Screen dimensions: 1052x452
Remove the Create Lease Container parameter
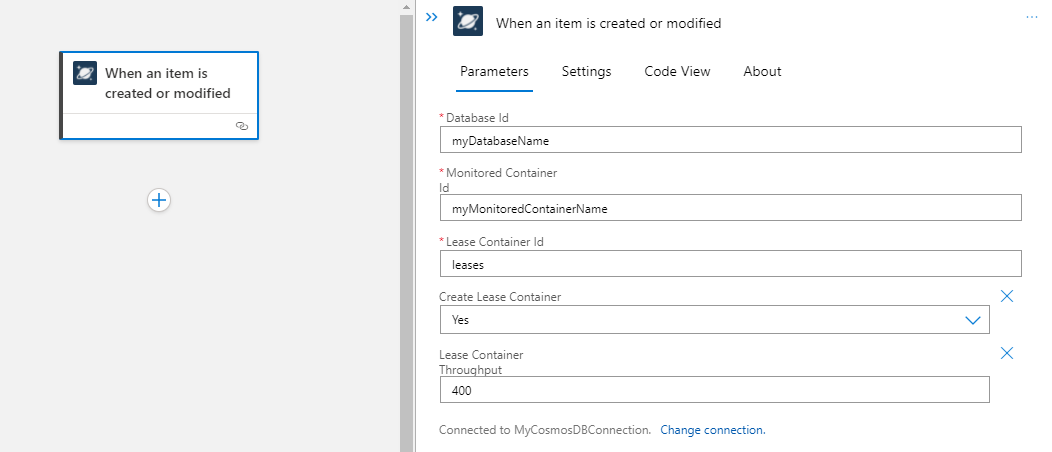coord(1007,296)
